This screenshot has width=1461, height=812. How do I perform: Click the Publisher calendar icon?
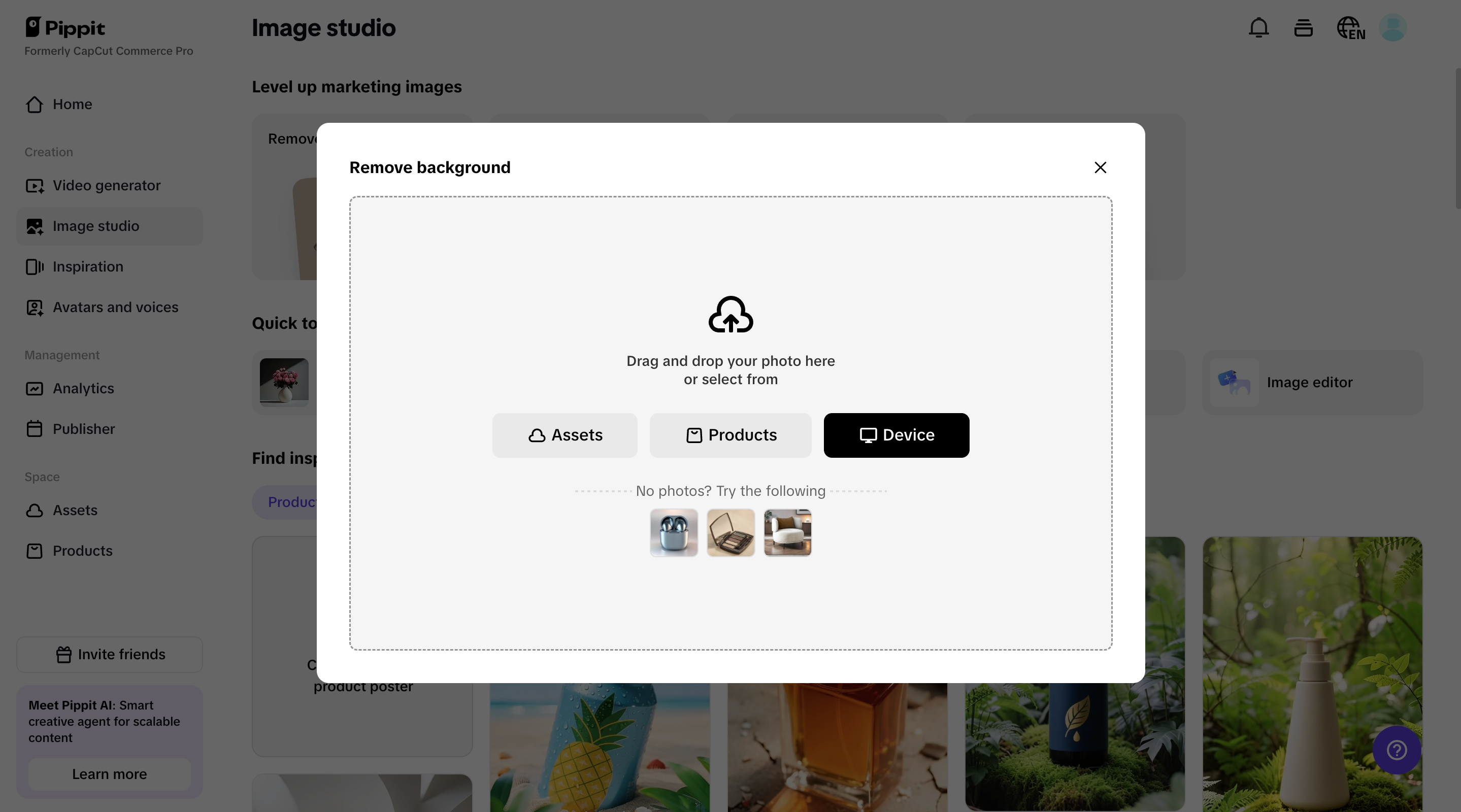[34, 429]
